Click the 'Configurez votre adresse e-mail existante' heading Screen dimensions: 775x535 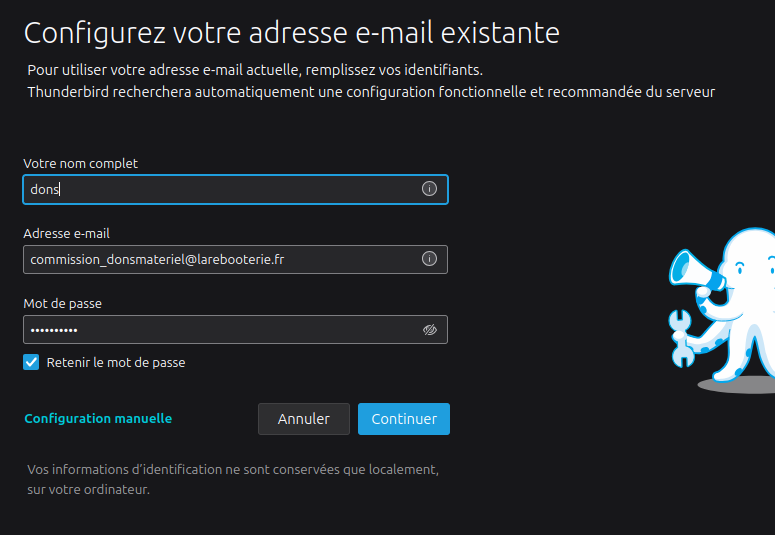tap(291, 32)
